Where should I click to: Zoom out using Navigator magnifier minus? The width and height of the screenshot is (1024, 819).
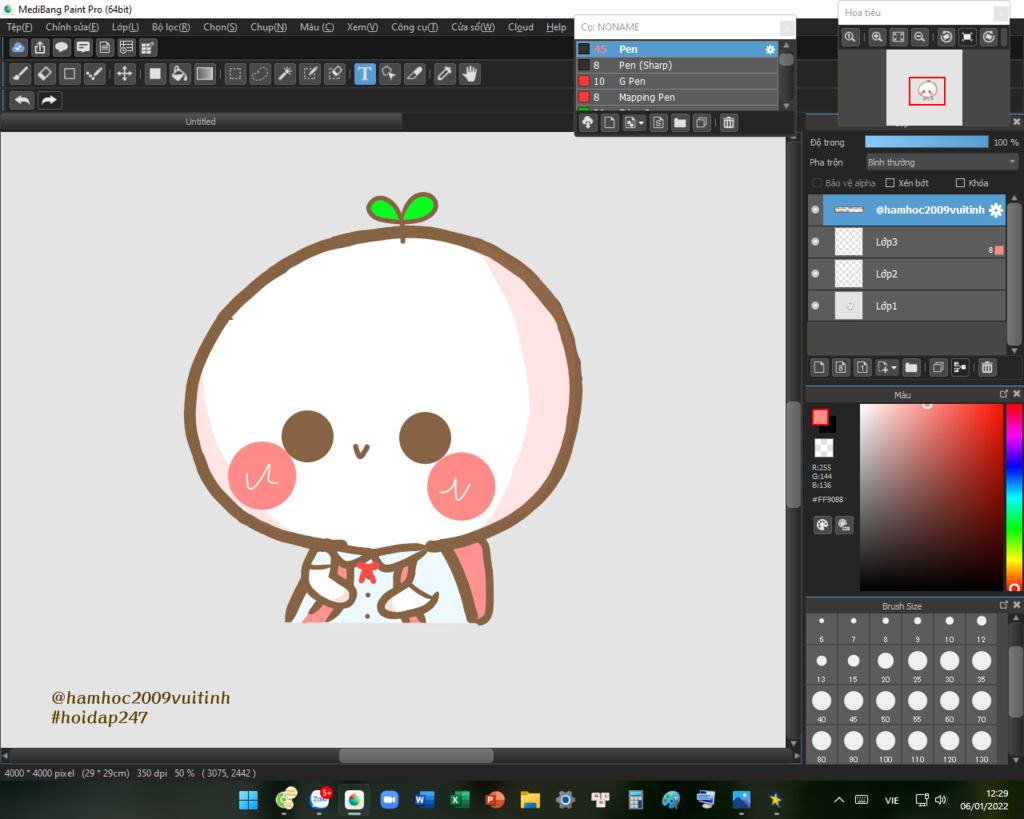(920, 37)
